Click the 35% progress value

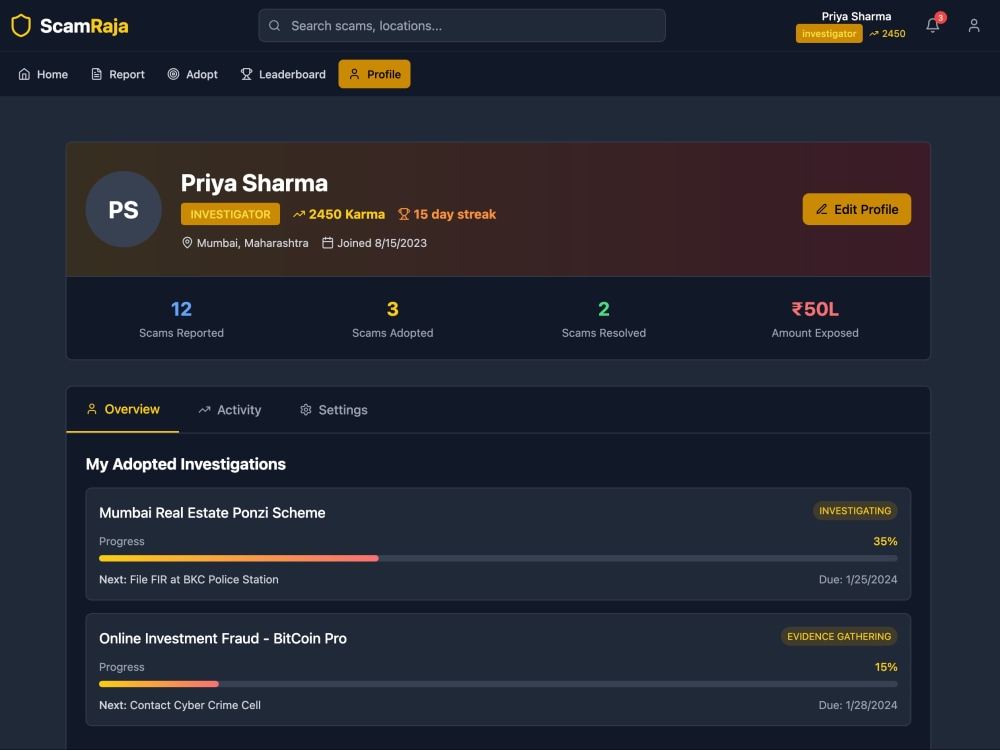pos(885,541)
